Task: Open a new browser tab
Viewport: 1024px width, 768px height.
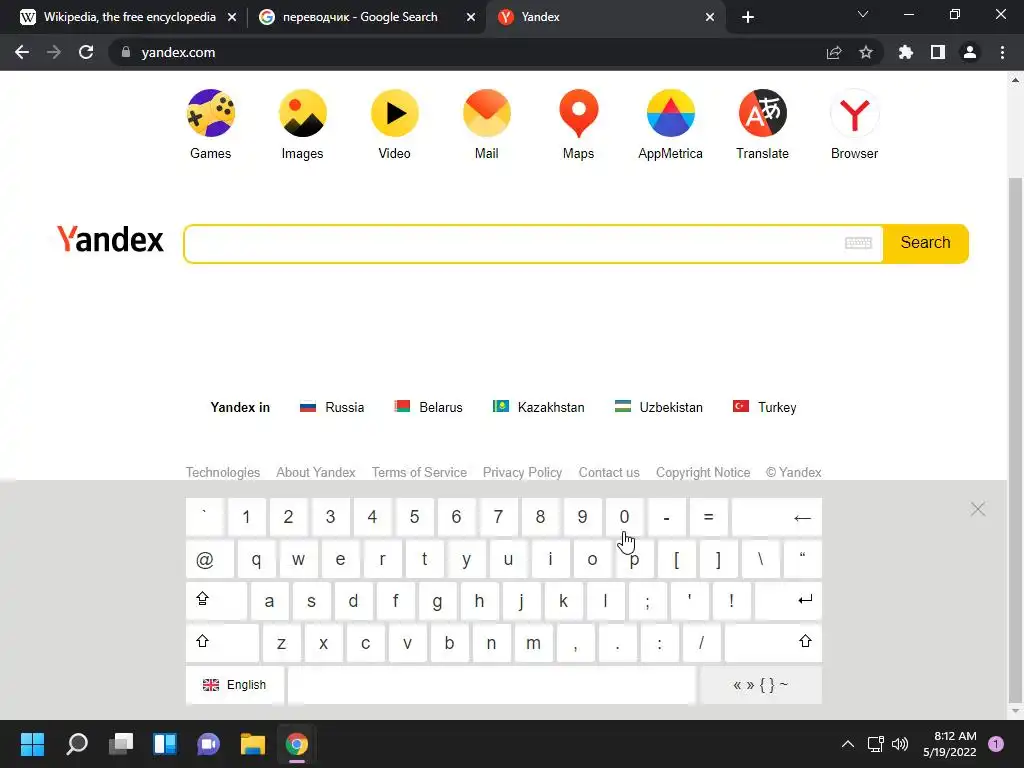Action: coord(748,17)
